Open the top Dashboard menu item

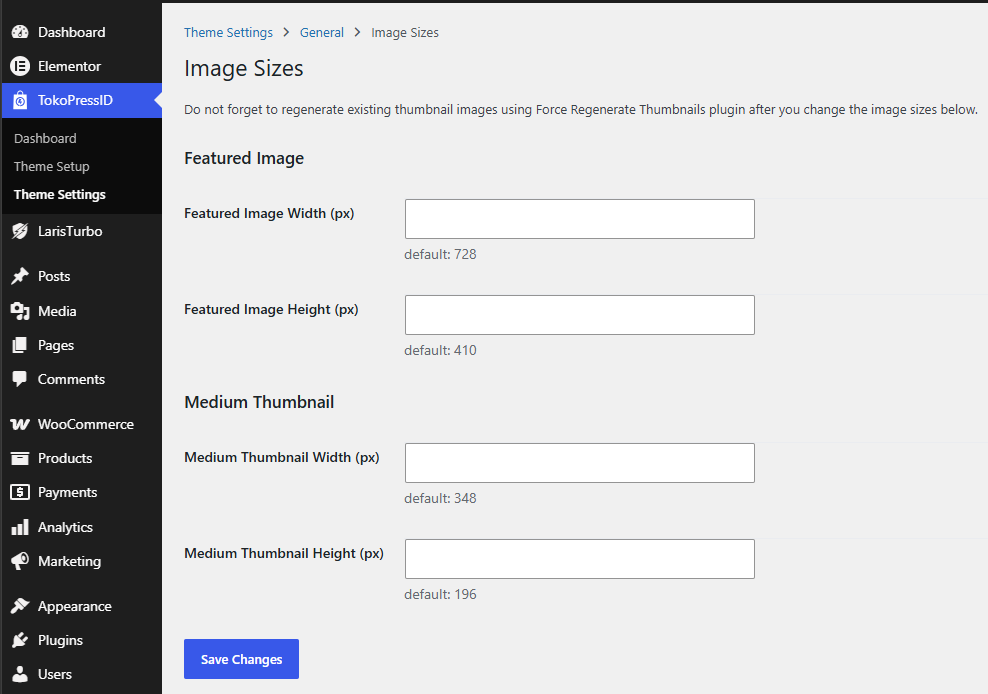click(82, 32)
